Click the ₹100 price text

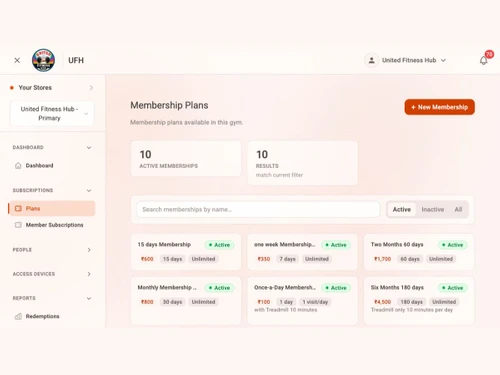click(x=264, y=302)
